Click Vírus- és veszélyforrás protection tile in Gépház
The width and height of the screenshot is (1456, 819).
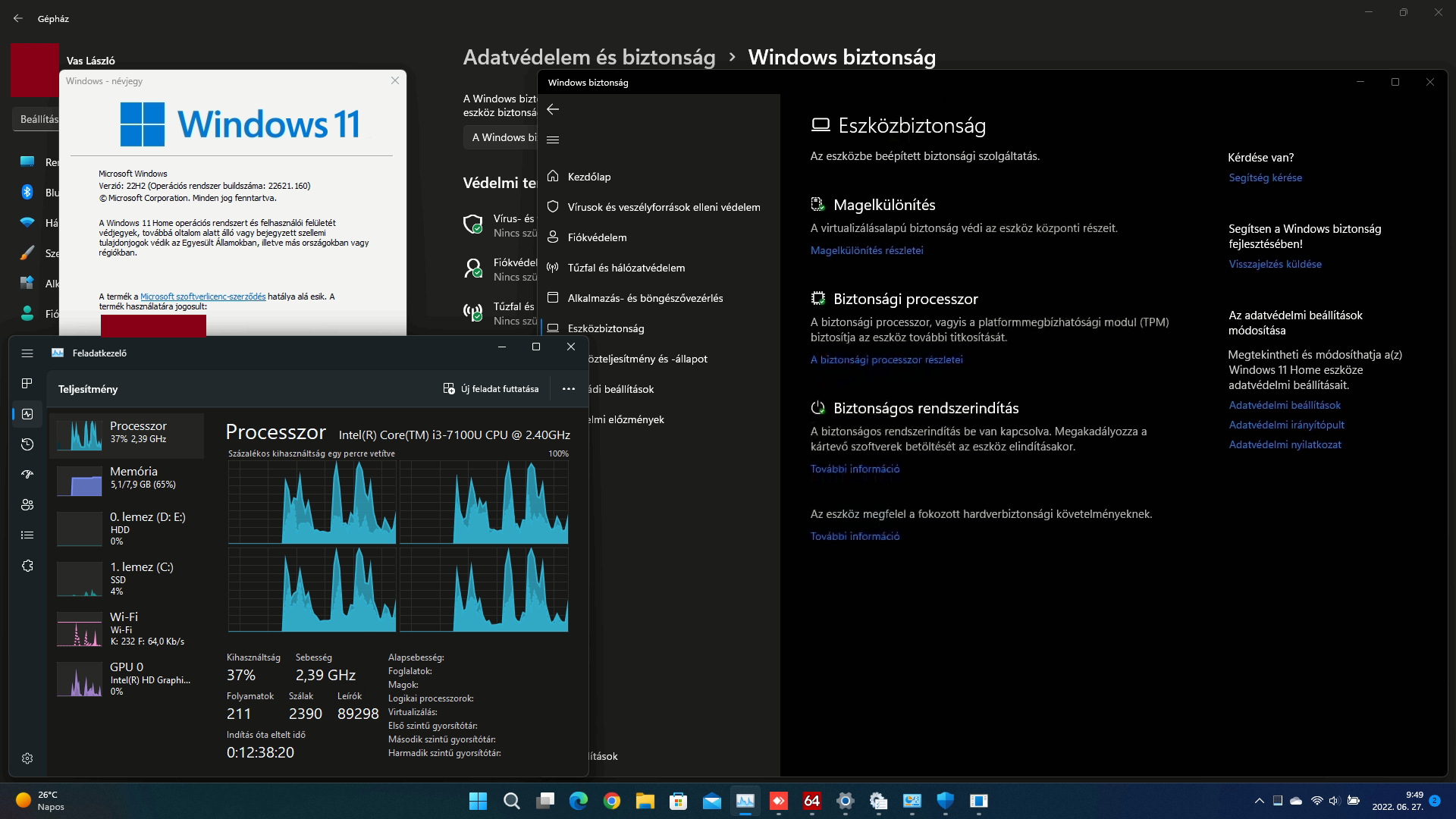click(x=500, y=225)
